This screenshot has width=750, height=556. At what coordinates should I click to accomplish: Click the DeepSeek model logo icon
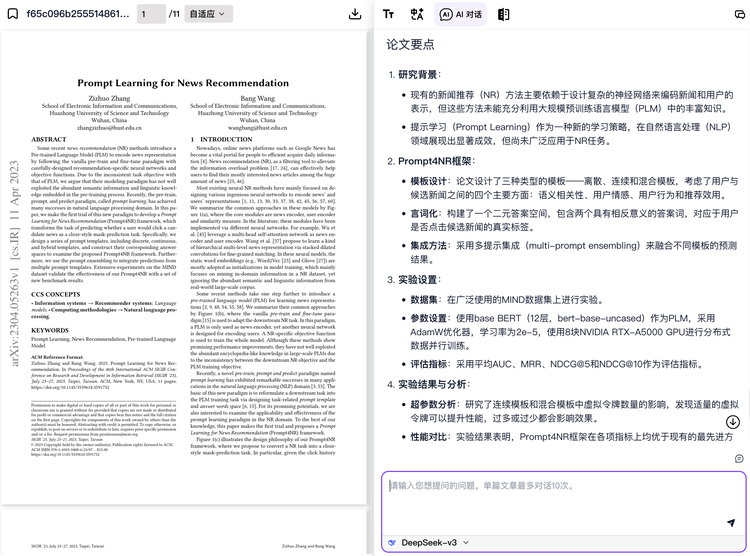392,543
